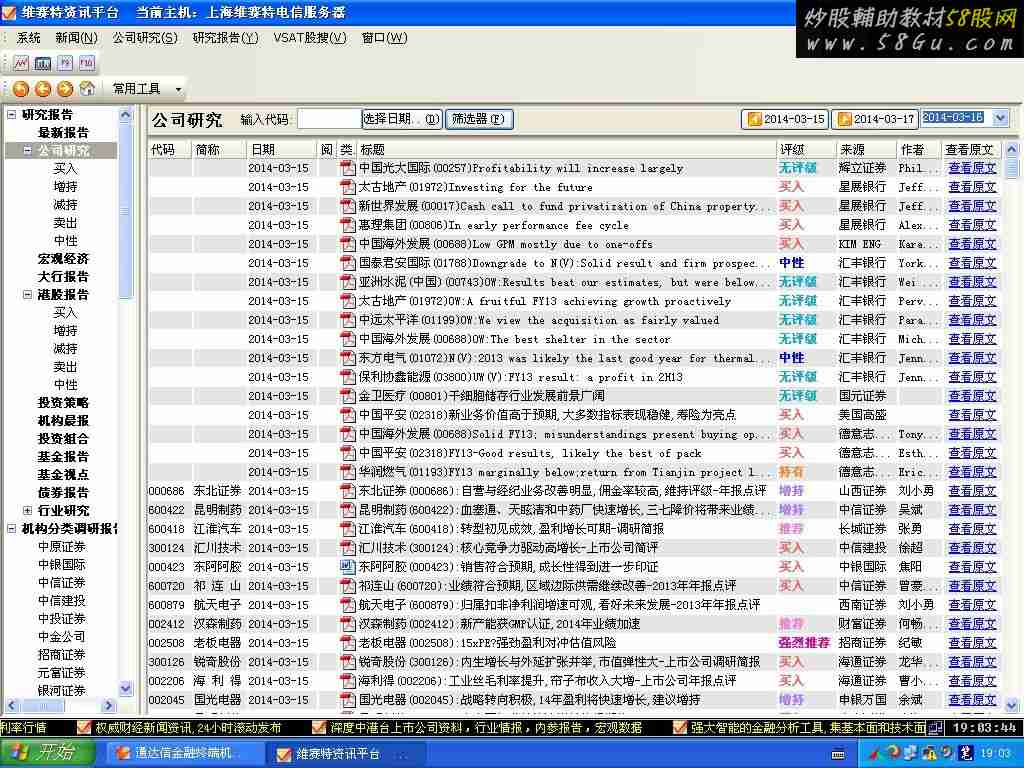Click the bar chart icon in the toolbar
The width and height of the screenshot is (1024, 768).
pyautogui.click(x=43, y=63)
